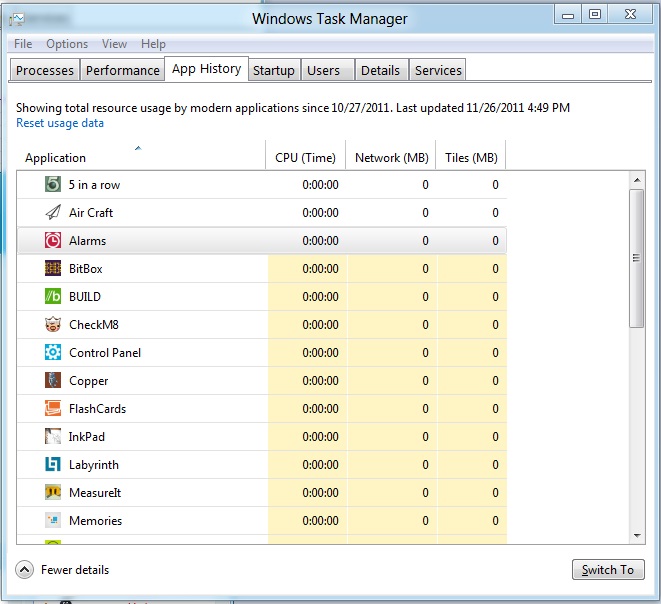Click the Tiles value for 5 in a row
The image size is (661, 604).
pos(495,185)
